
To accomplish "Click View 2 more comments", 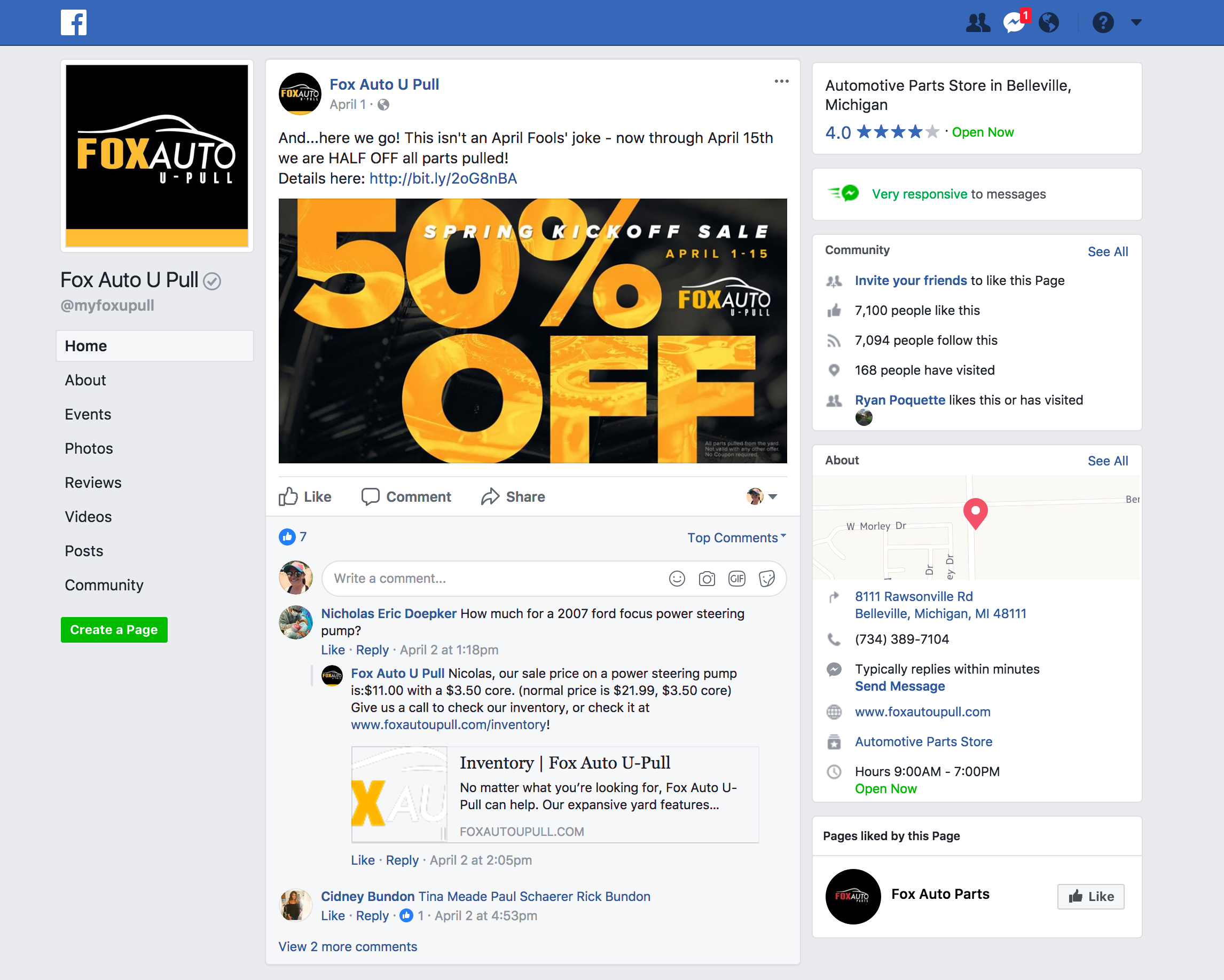I will pyautogui.click(x=348, y=946).
